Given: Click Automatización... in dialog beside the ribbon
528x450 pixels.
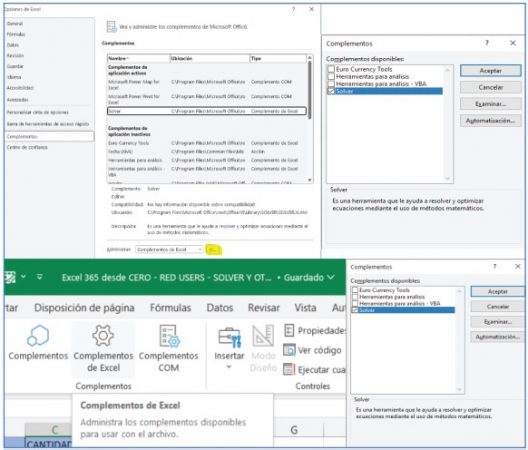Looking at the screenshot, I should click(498, 337).
